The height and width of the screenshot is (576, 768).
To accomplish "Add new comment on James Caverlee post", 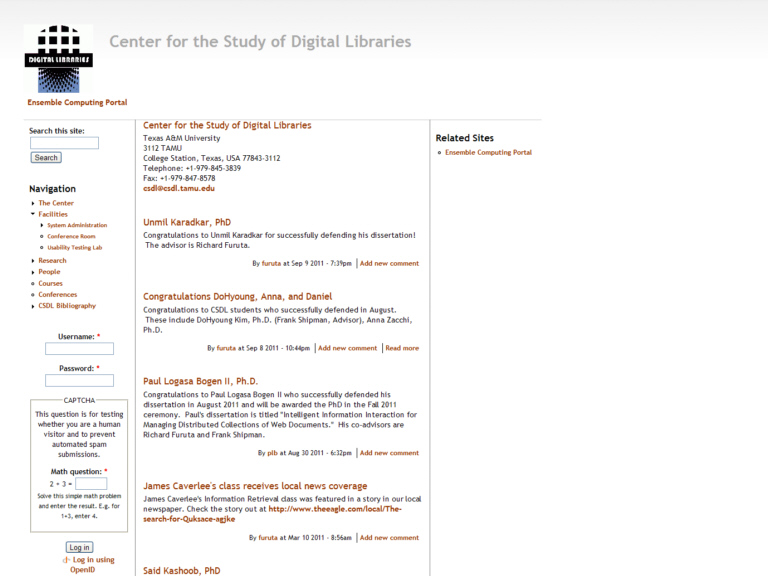I will (x=389, y=538).
